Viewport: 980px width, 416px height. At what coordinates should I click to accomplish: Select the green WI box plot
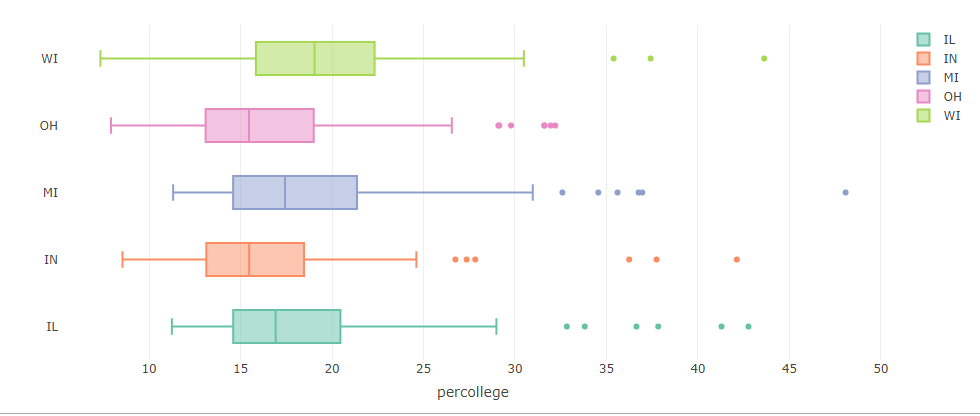pos(315,59)
